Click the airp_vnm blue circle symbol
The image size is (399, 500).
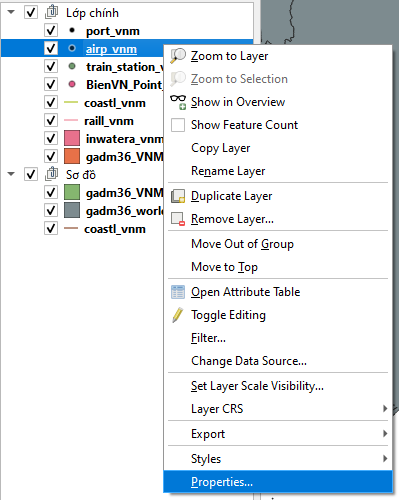click(72, 48)
